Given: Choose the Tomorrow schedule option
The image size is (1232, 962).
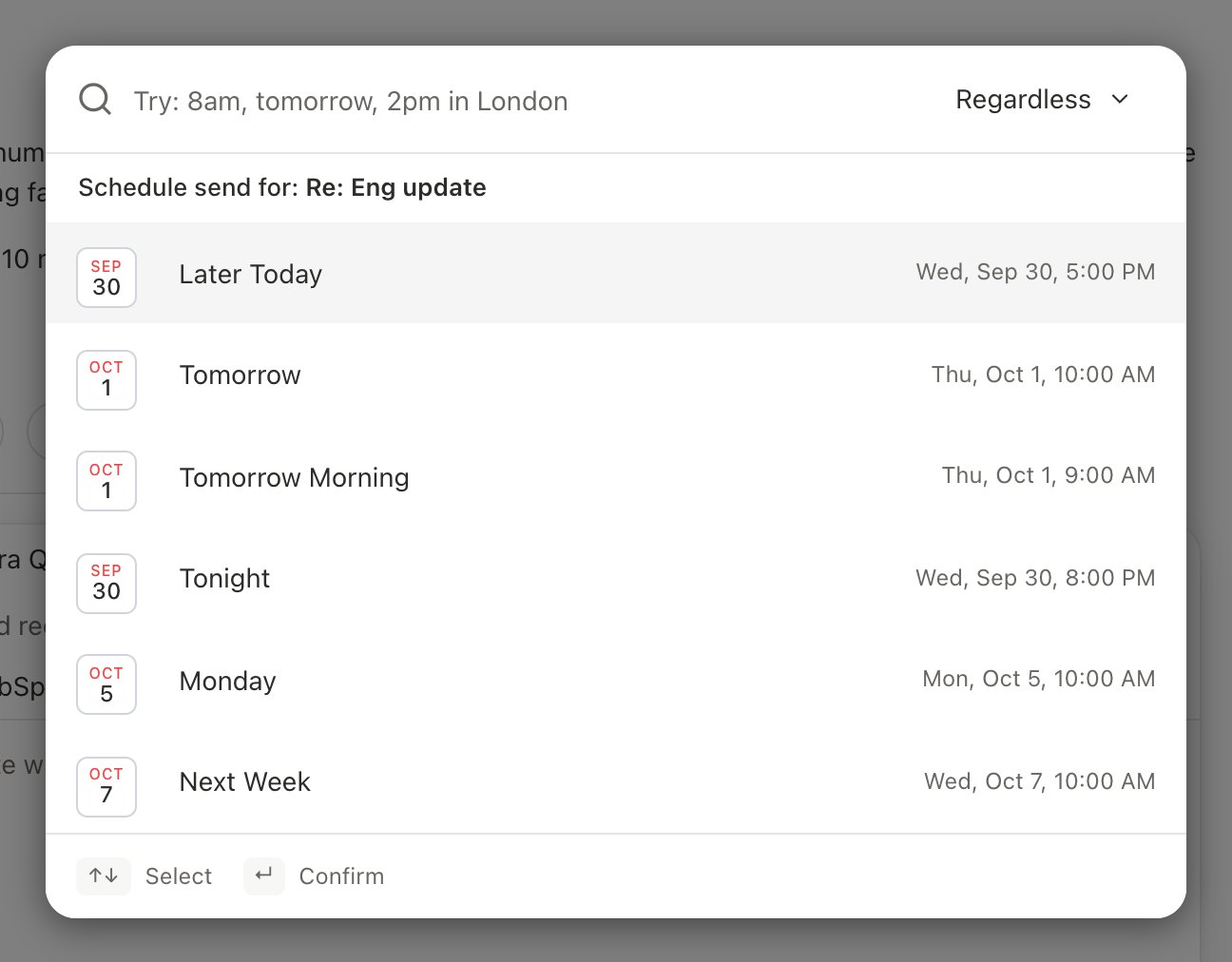Looking at the screenshot, I should 616,375.
